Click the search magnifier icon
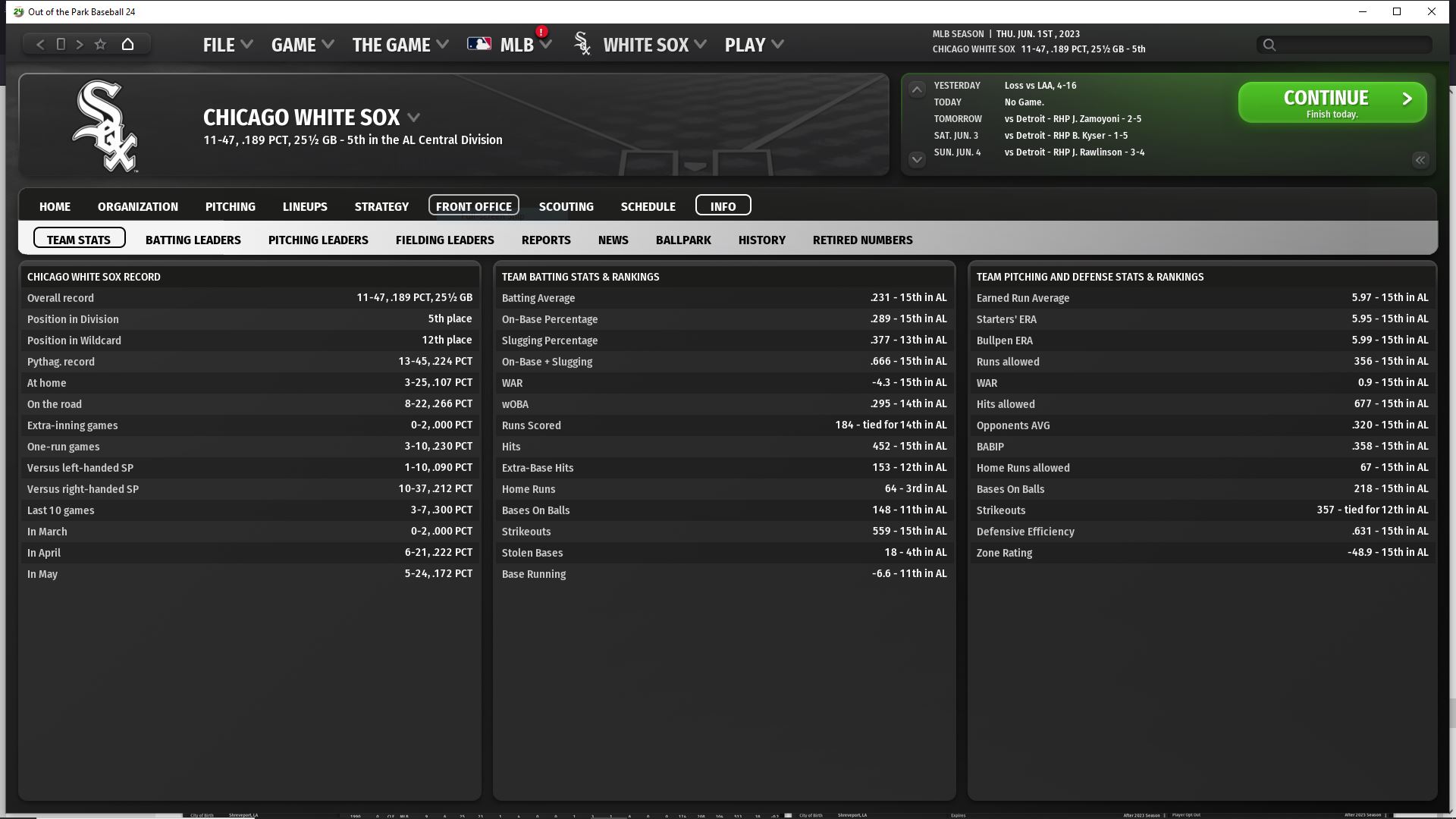The height and width of the screenshot is (819, 1456). coord(1269,45)
